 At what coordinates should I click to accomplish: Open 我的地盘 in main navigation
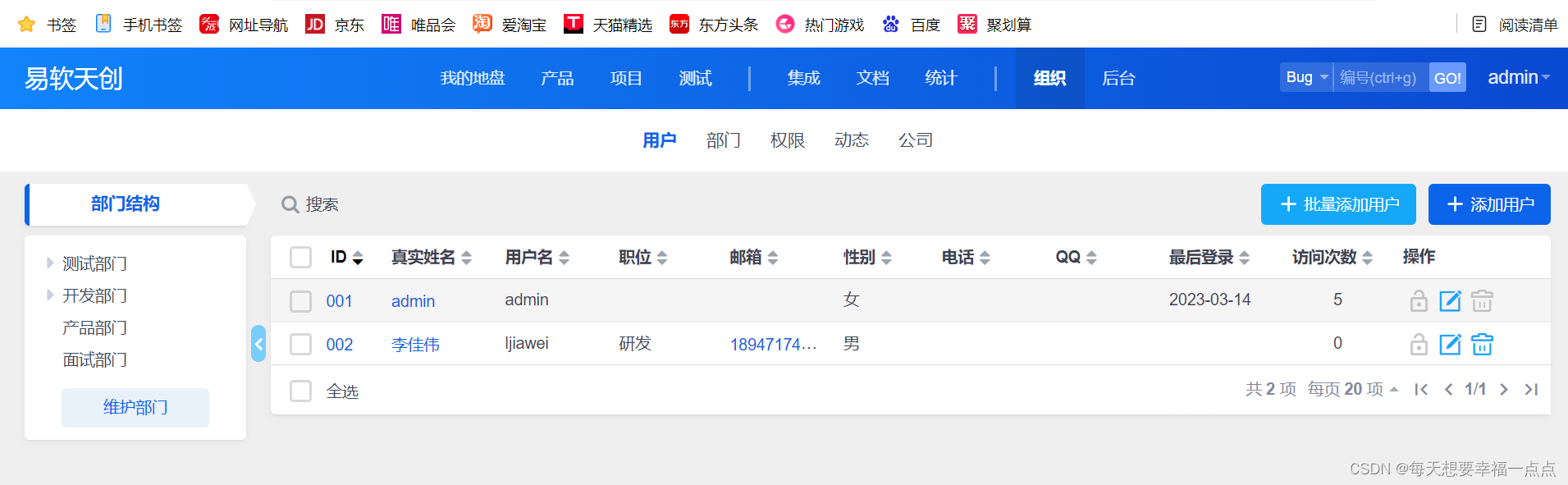(x=473, y=78)
